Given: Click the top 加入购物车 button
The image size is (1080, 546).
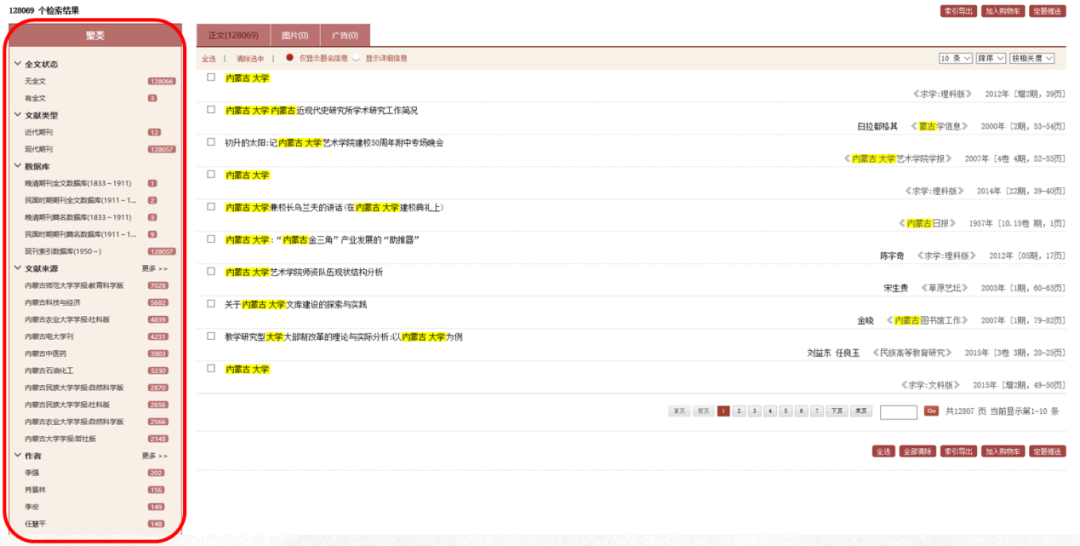Looking at the screenshot, I should pos(1003,11).
